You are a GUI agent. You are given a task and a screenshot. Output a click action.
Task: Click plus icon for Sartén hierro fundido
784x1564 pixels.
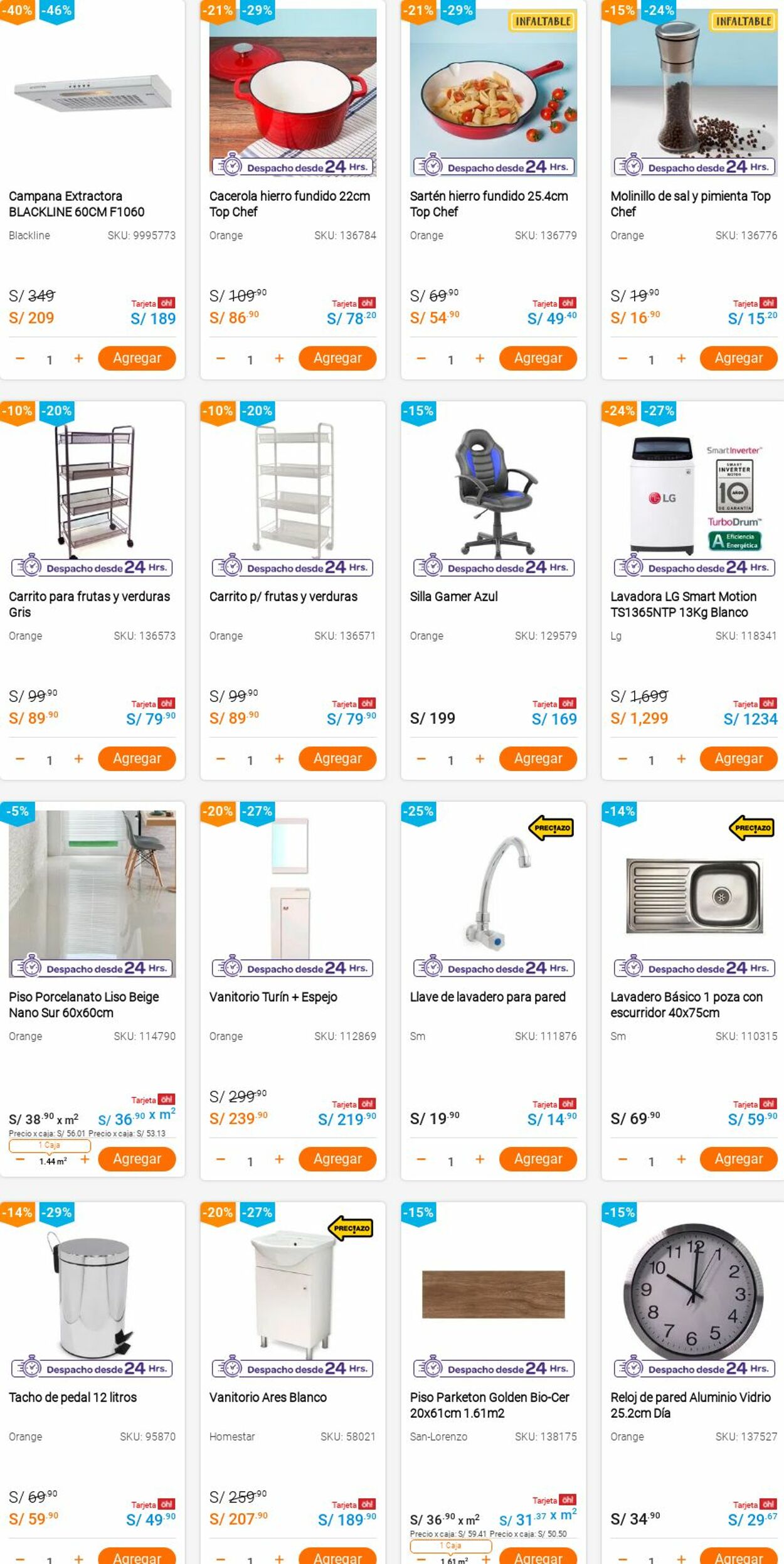(x=480, y=358)
